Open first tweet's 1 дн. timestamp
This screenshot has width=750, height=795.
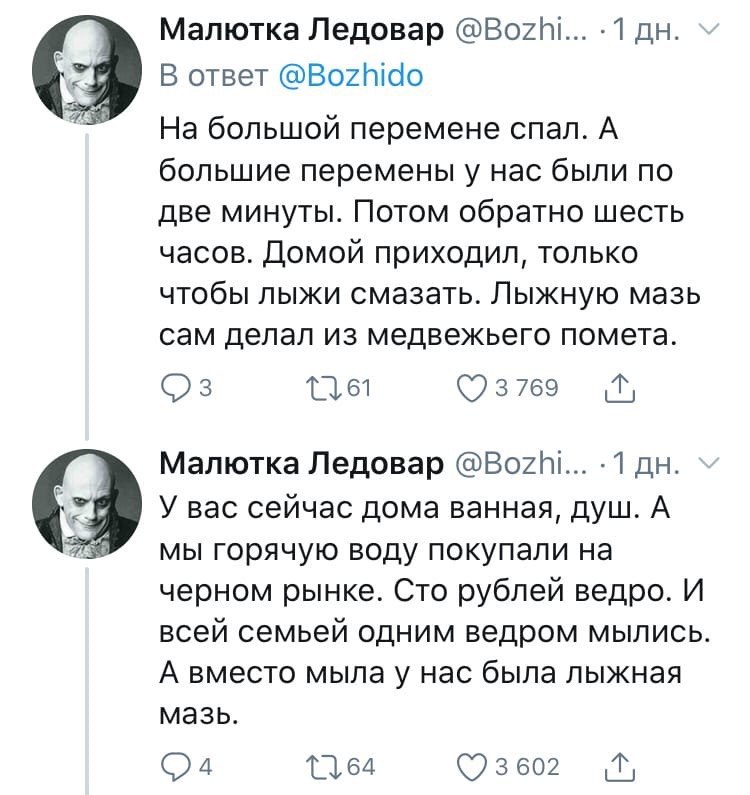coord(646,31)
